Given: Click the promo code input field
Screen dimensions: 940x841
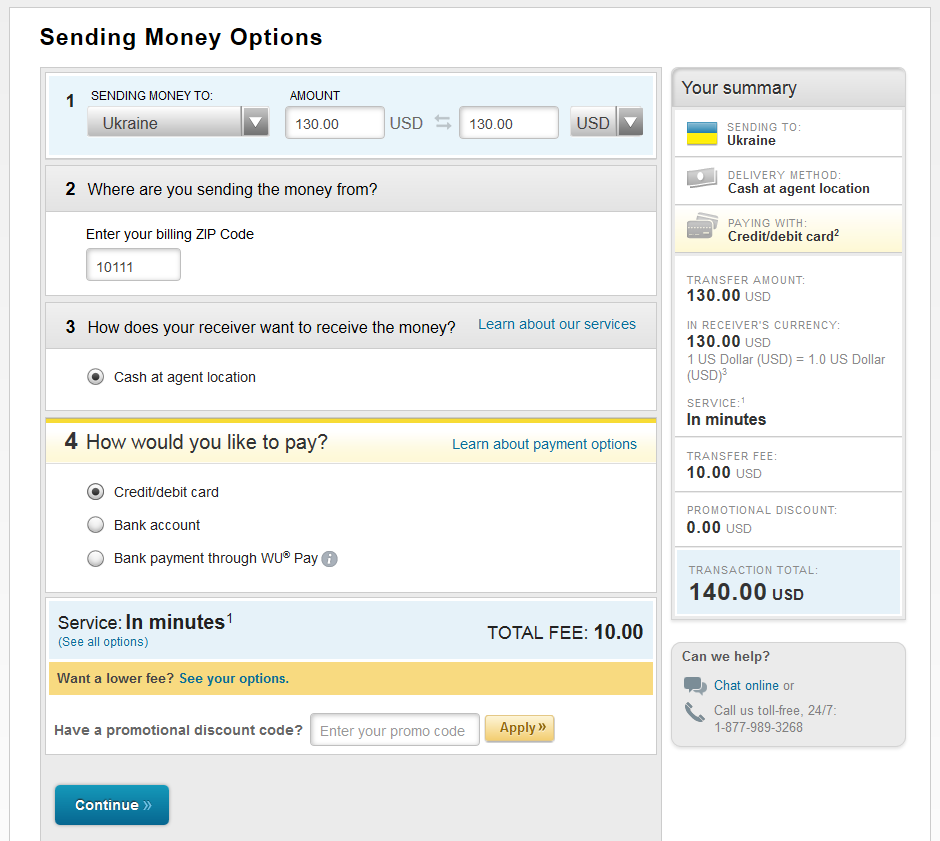Looking at the screenshot, I should (395, 730).
